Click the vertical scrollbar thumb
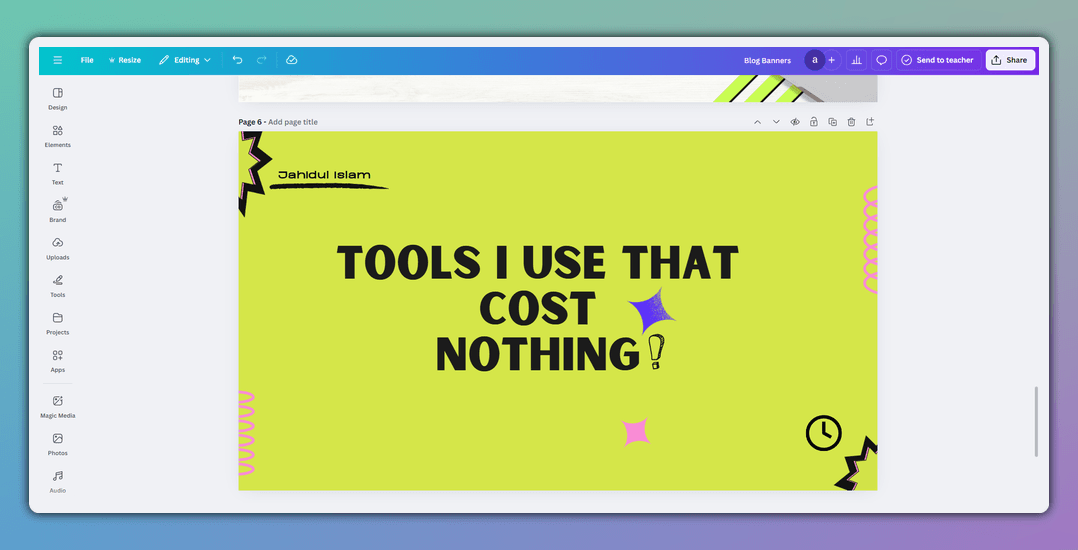The image size is (1078, 550). 1036,421
